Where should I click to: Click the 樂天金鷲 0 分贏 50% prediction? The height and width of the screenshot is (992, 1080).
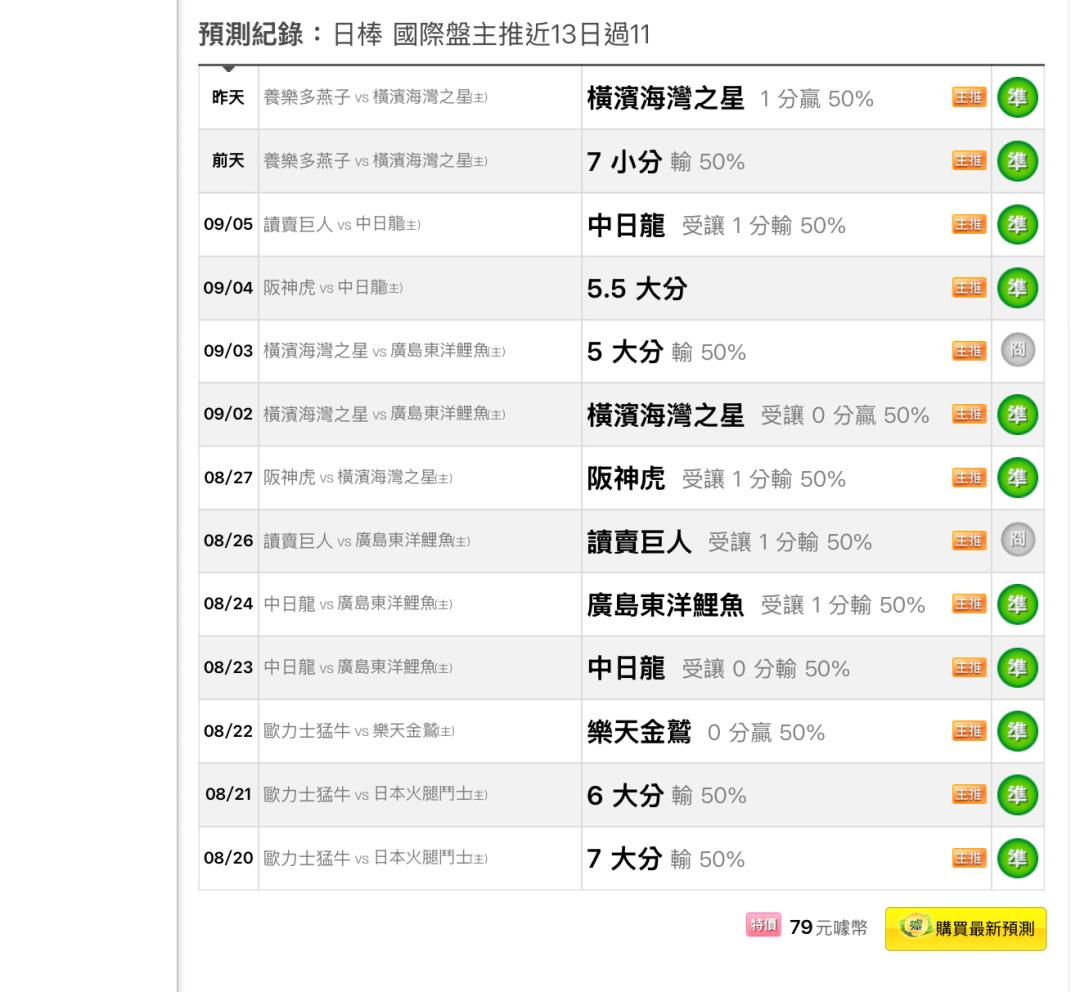pyautogui.click(x=705, y=732)
